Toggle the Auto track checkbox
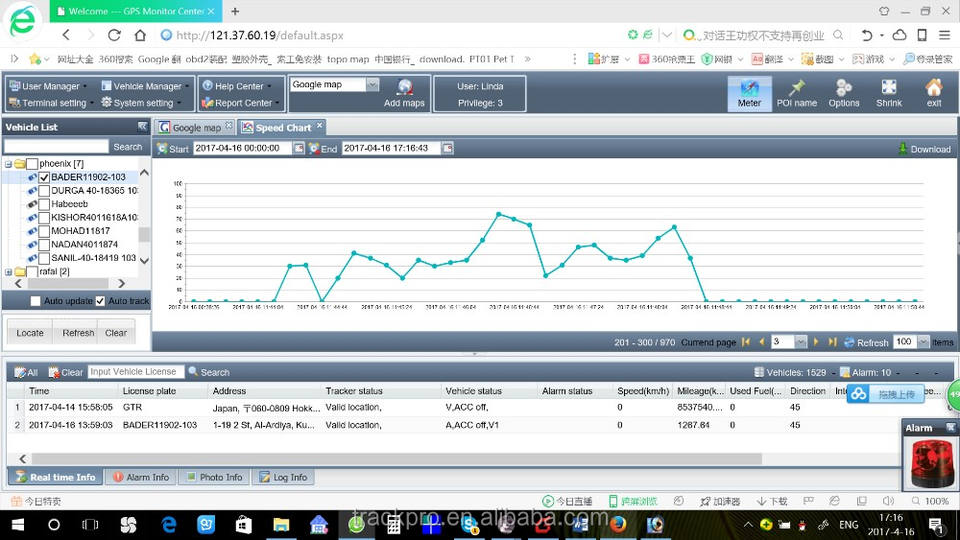 click(100, 301)
